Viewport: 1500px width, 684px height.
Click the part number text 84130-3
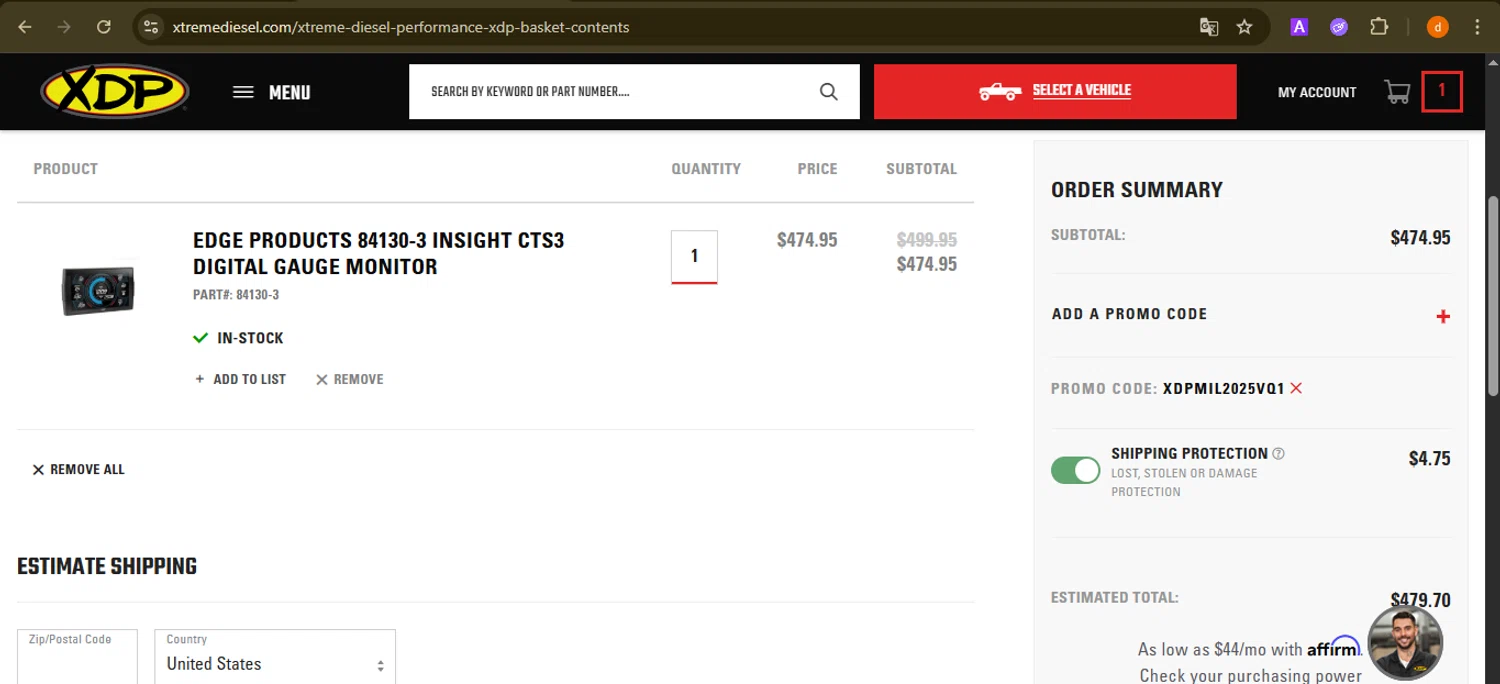click(x=236, y=295)
